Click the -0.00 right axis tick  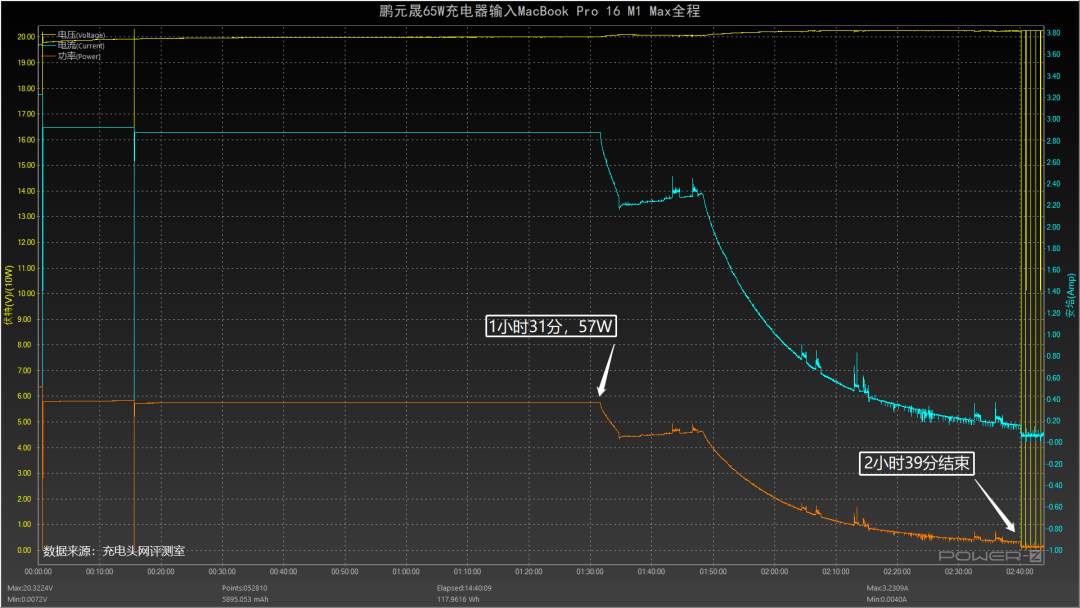(x=1055, y=442)
